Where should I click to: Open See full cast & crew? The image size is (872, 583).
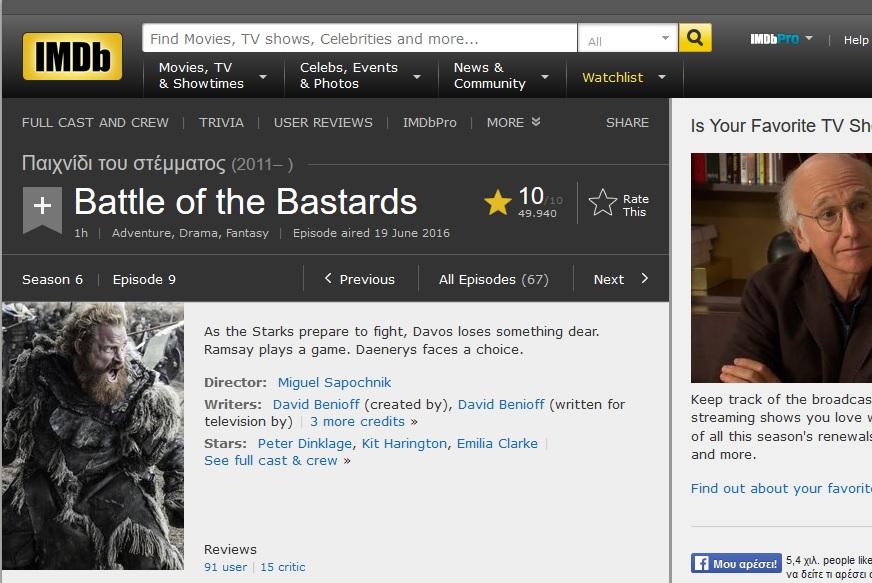coord(271,461)
